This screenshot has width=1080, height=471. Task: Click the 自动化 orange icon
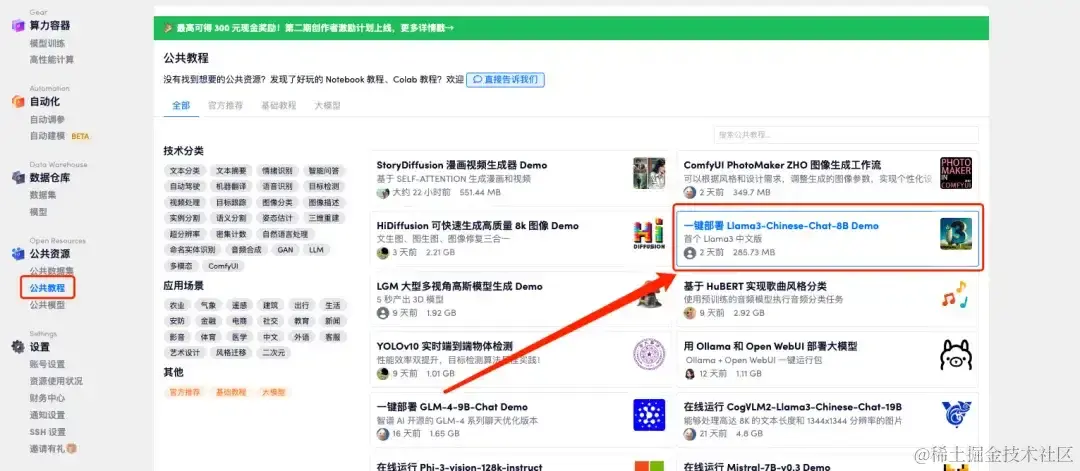pyautogui.click(x=18, y=101)
